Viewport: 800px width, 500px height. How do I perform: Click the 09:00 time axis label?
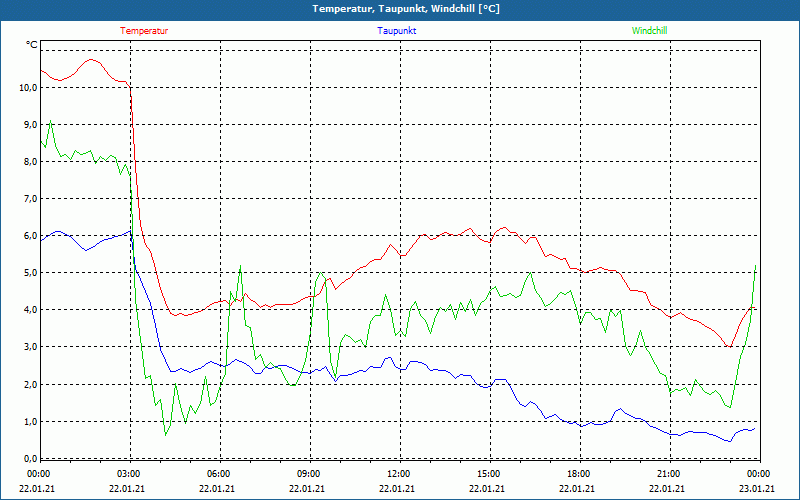click(310, 474)
